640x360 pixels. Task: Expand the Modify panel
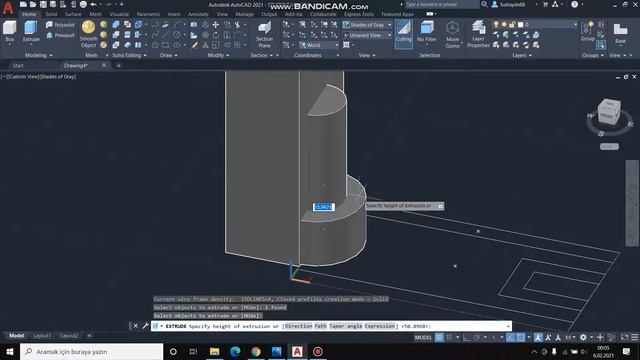tap(218, 55)
